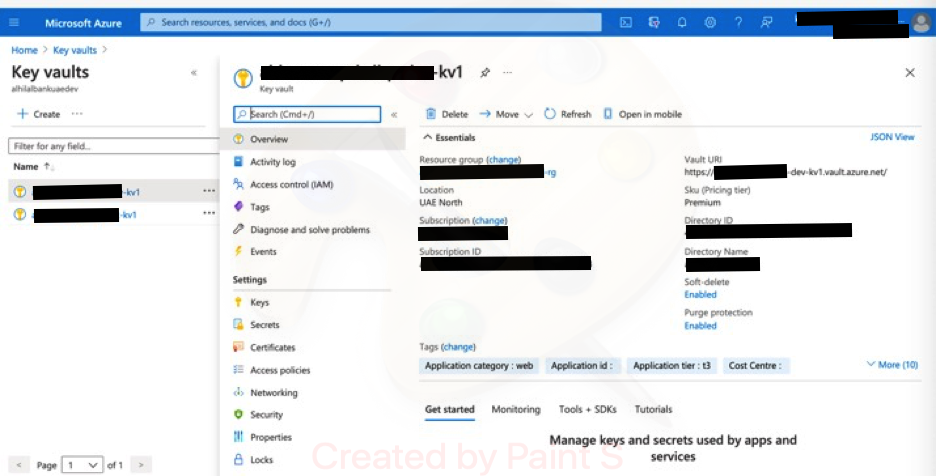Viewport: 936px width, 476px height.
Task: Open the user account avatar
Action: point(922,23)
